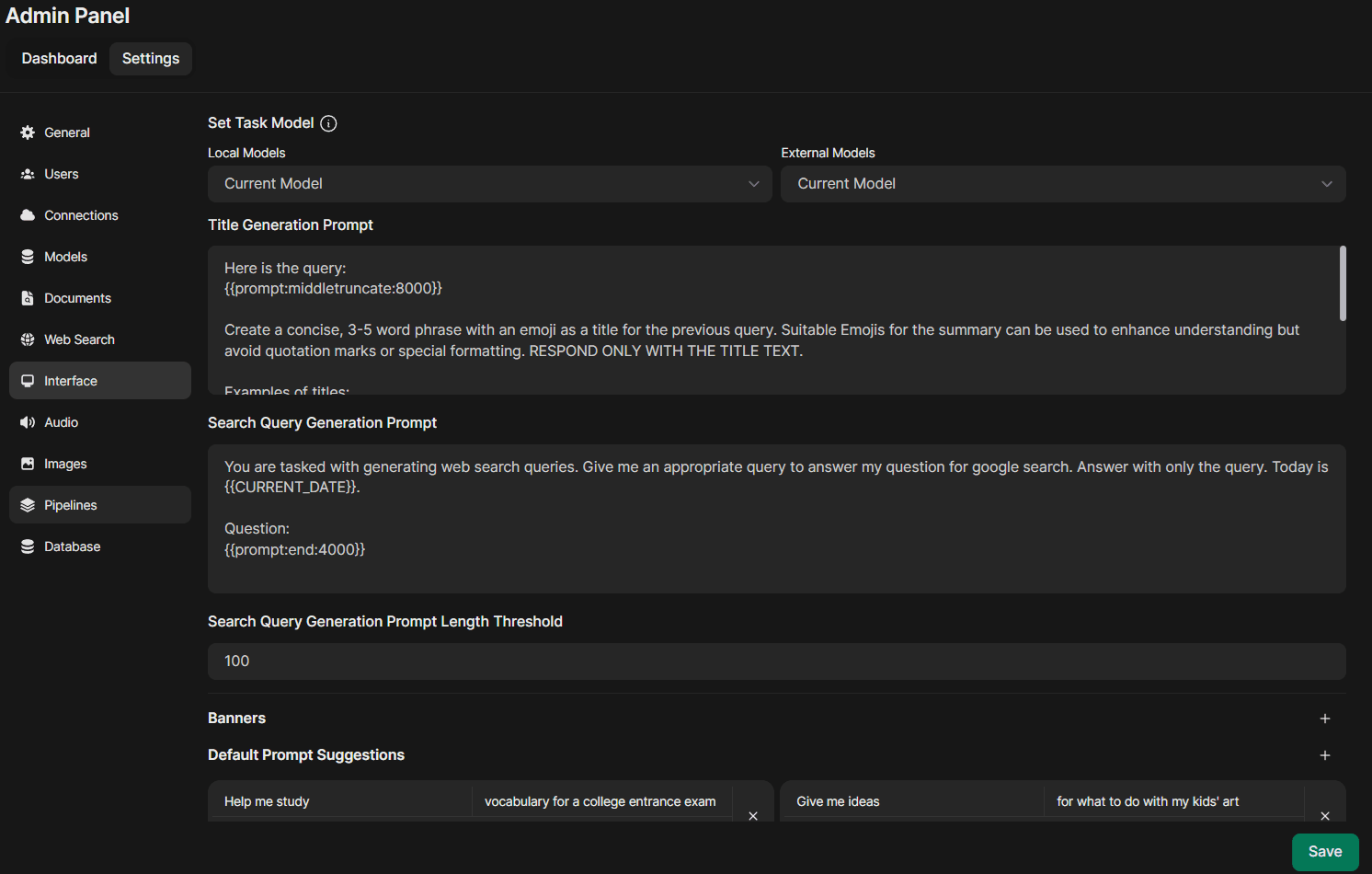Add a new Banner with the plus button

[x=1325, y=719]
